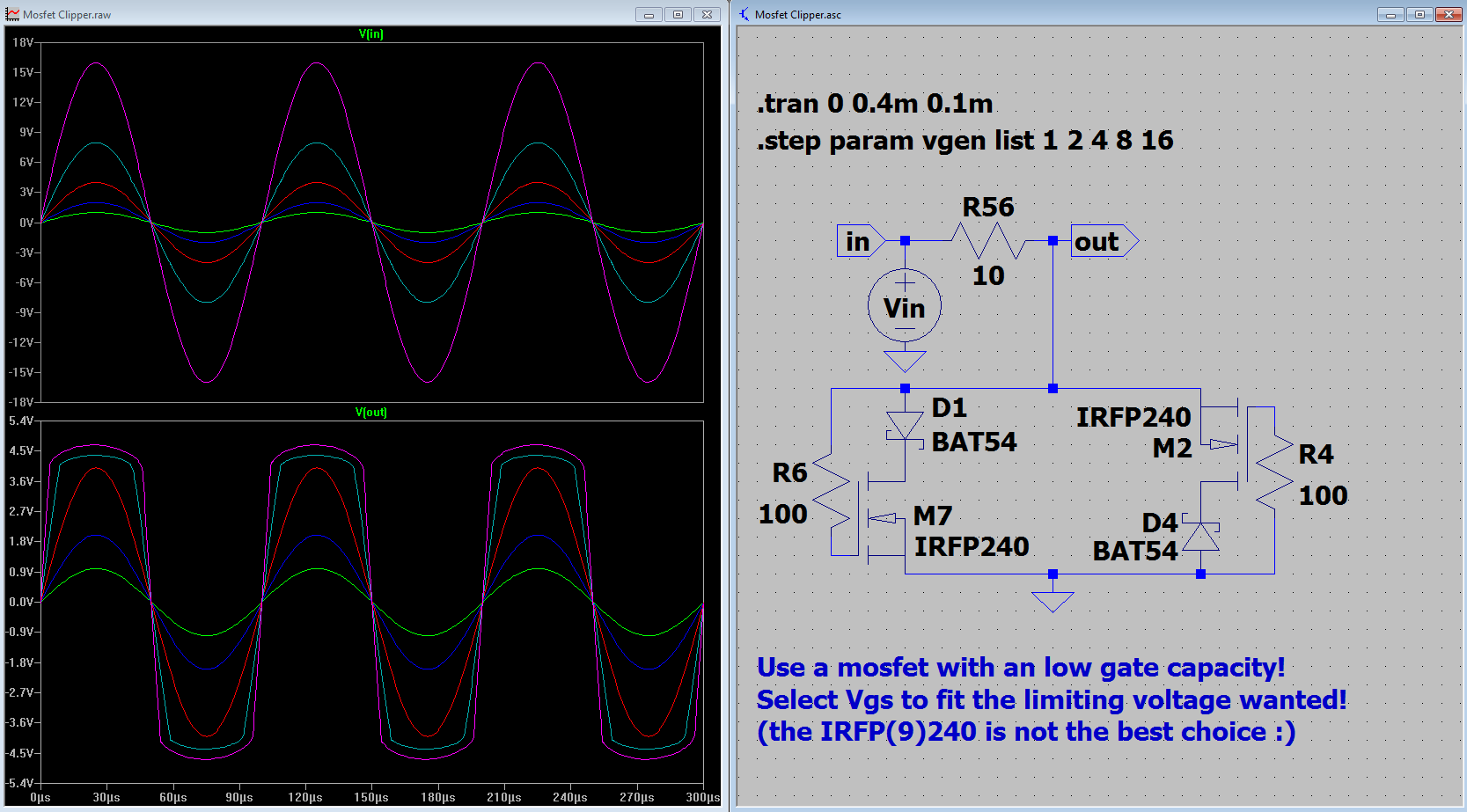The image size is (1467, 812).
Task: Click the 150µs time axis label
Action: 371,797
